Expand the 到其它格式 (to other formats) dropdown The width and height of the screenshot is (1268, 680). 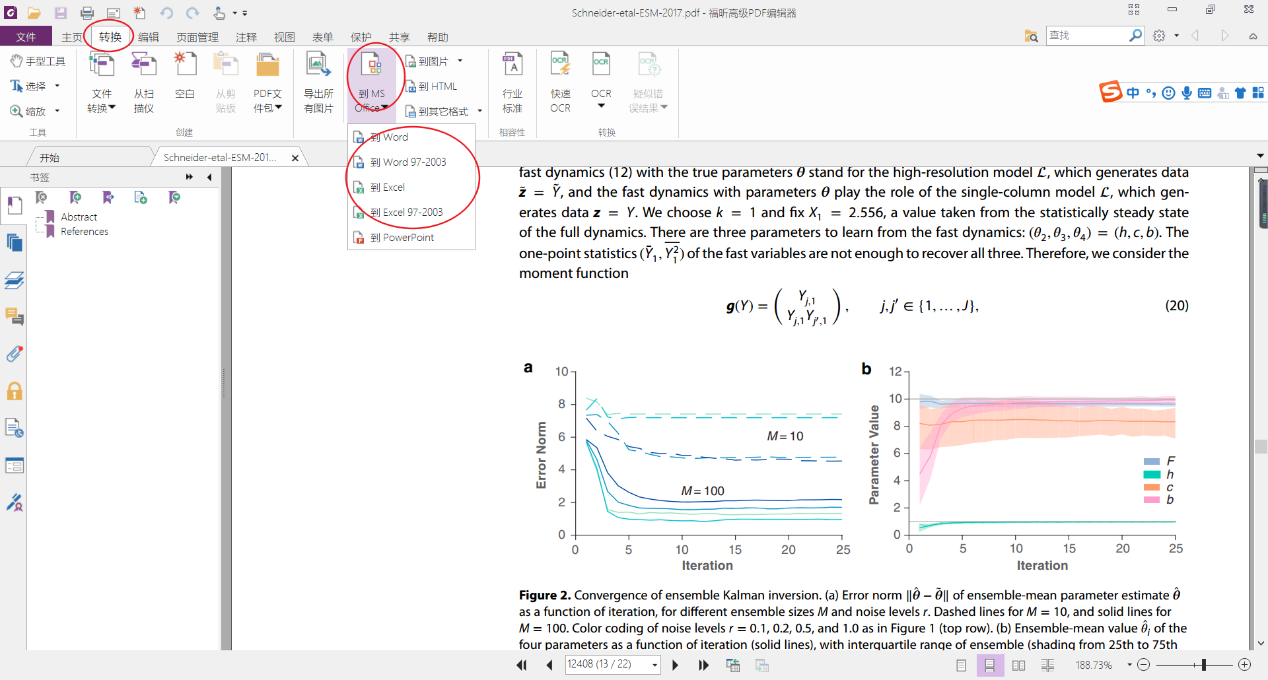pyautogui.click(x=480, y=111)
